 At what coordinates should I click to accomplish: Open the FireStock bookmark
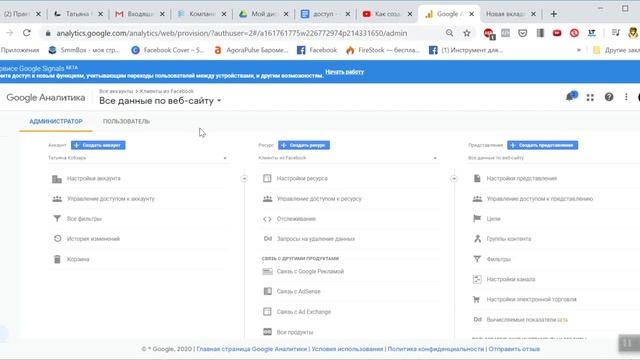tap(383, 50)
